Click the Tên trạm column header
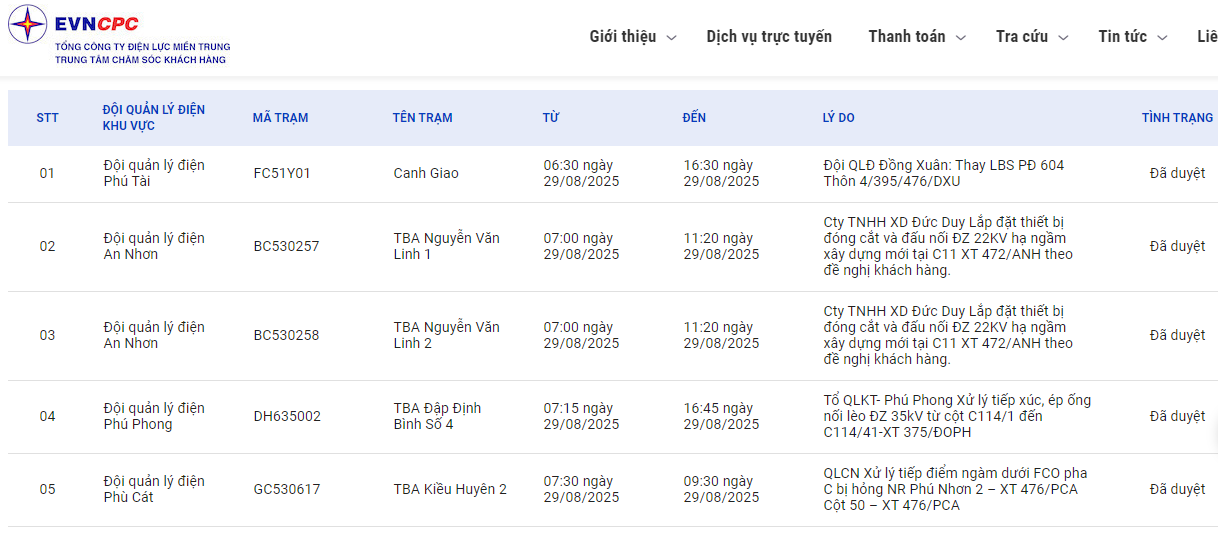 [422, 118]
